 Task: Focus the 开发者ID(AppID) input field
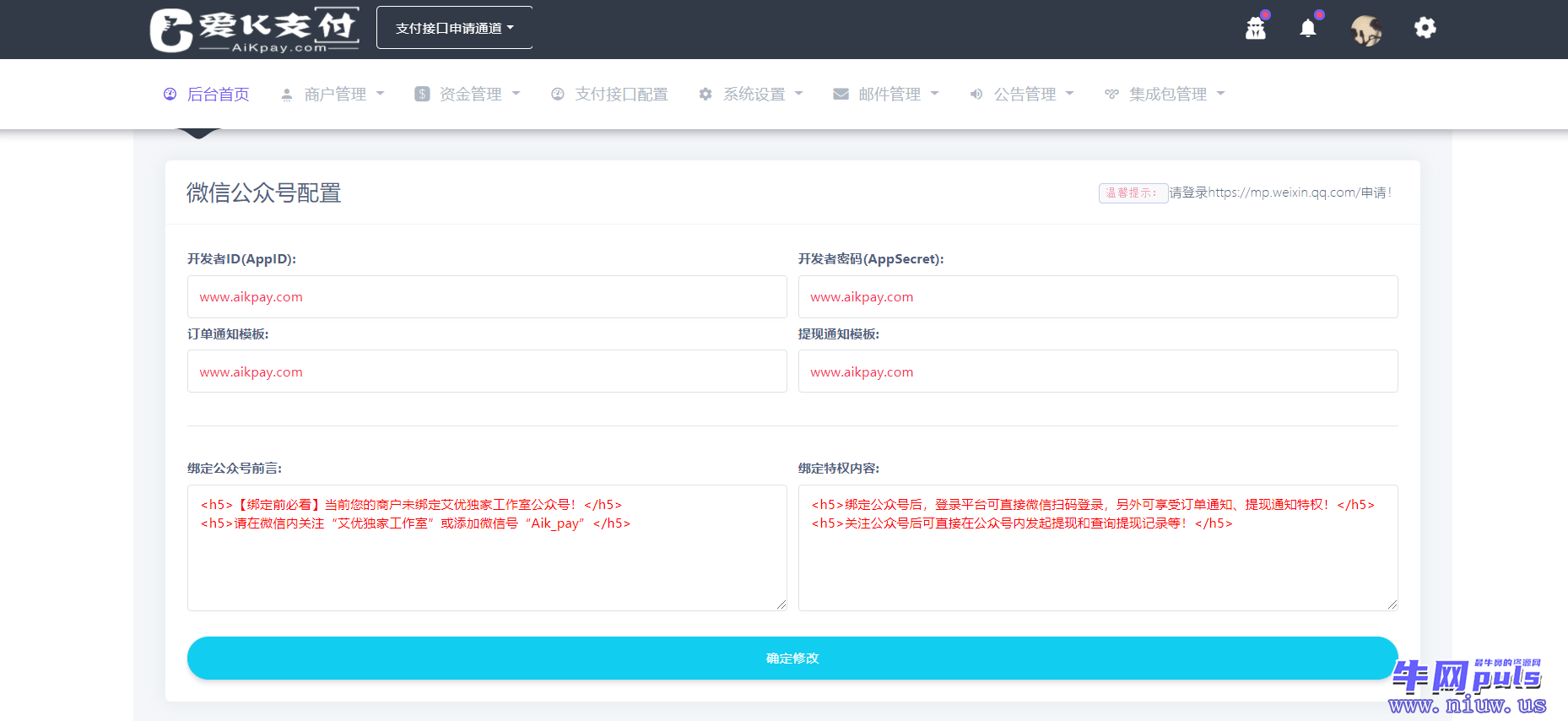click(x=487, y=296)
